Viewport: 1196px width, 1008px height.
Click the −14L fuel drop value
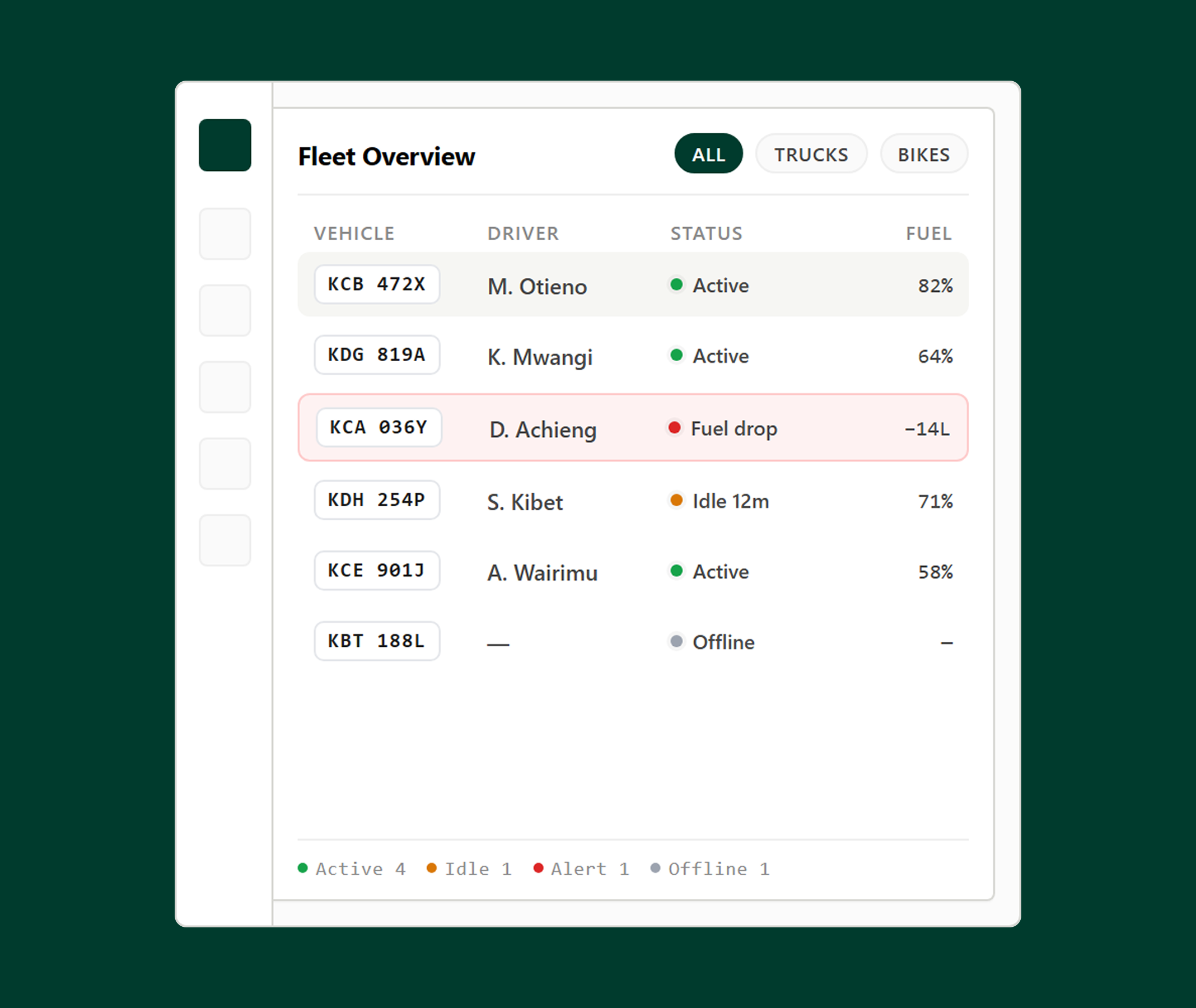point(927,429)
